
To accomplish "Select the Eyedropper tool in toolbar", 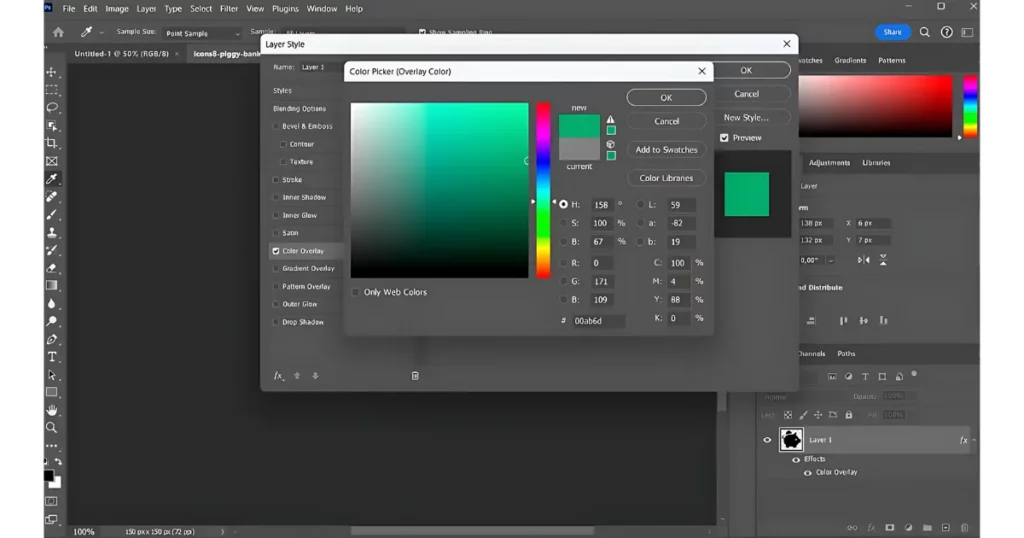I will [52, 179].
